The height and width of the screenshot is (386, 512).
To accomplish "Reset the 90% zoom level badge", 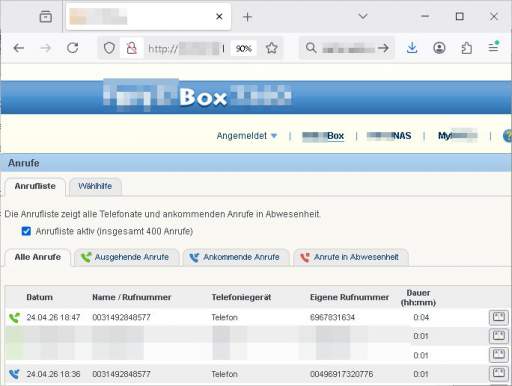I will [244, 49].
